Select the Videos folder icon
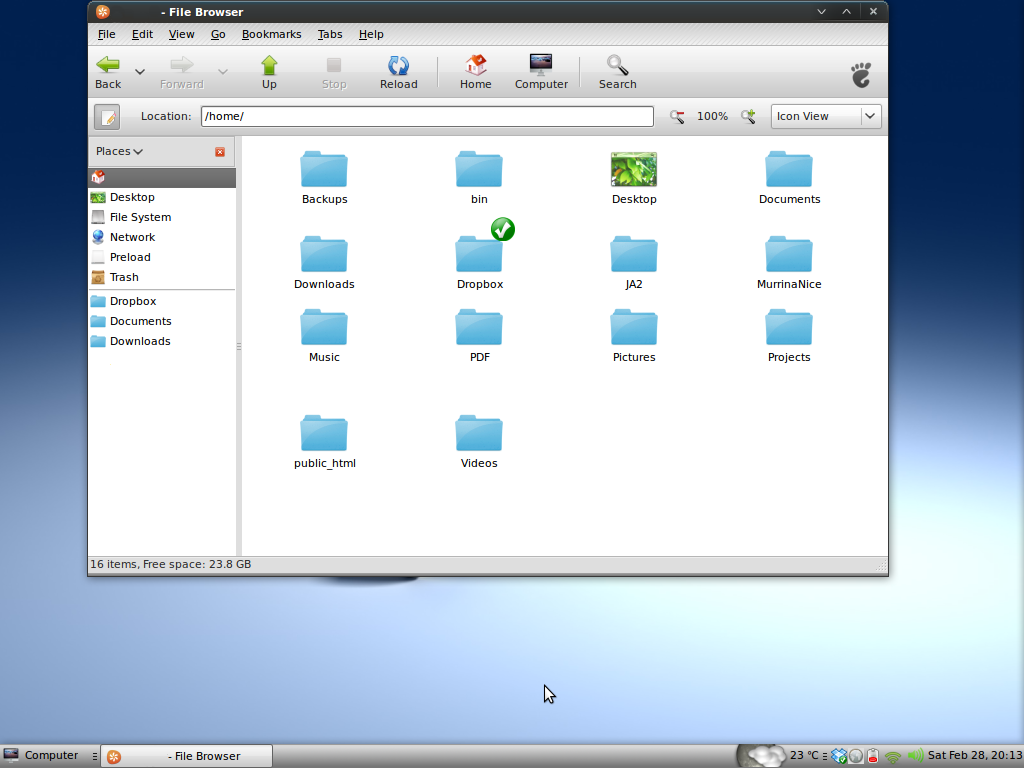The image size is (1024, 768). pyautogui.click(x=479, y=434)
